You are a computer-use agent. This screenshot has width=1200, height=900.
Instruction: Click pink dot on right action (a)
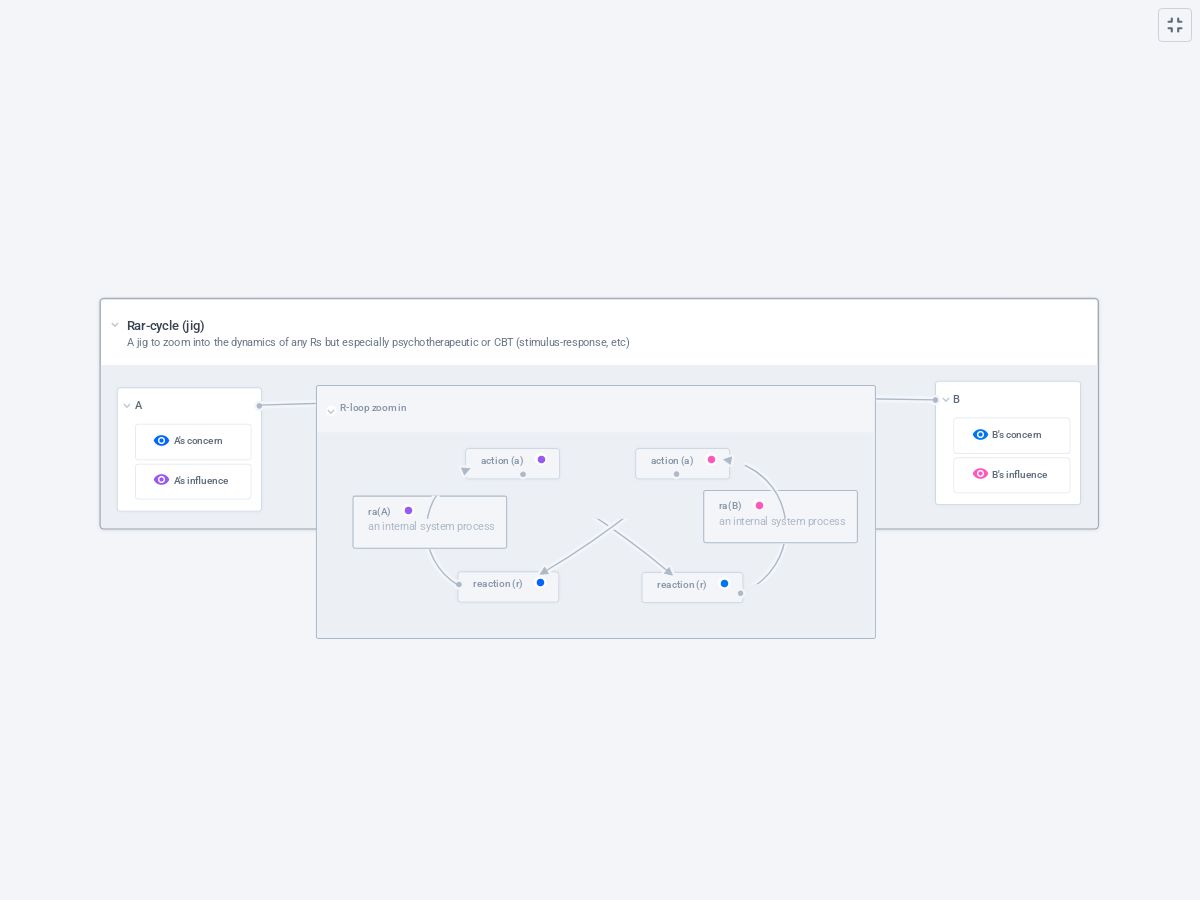(x=711, y=460)
